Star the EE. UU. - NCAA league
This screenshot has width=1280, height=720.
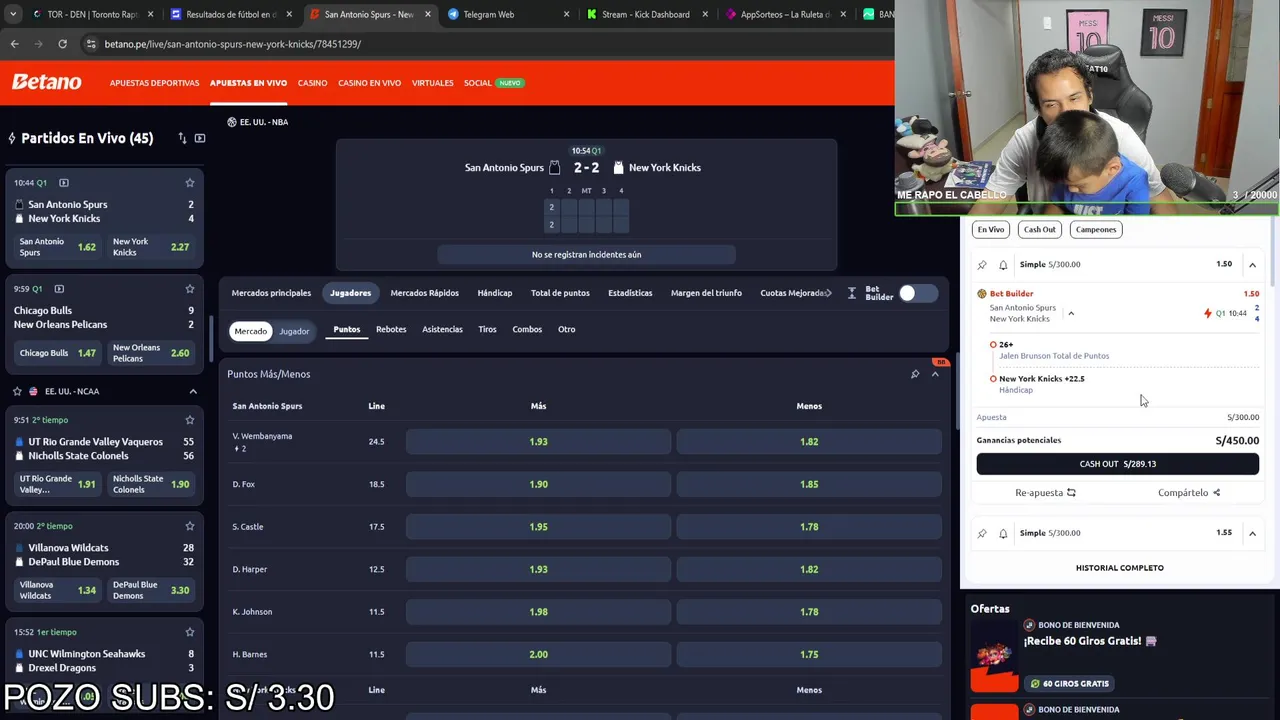(x=17, y=391)
